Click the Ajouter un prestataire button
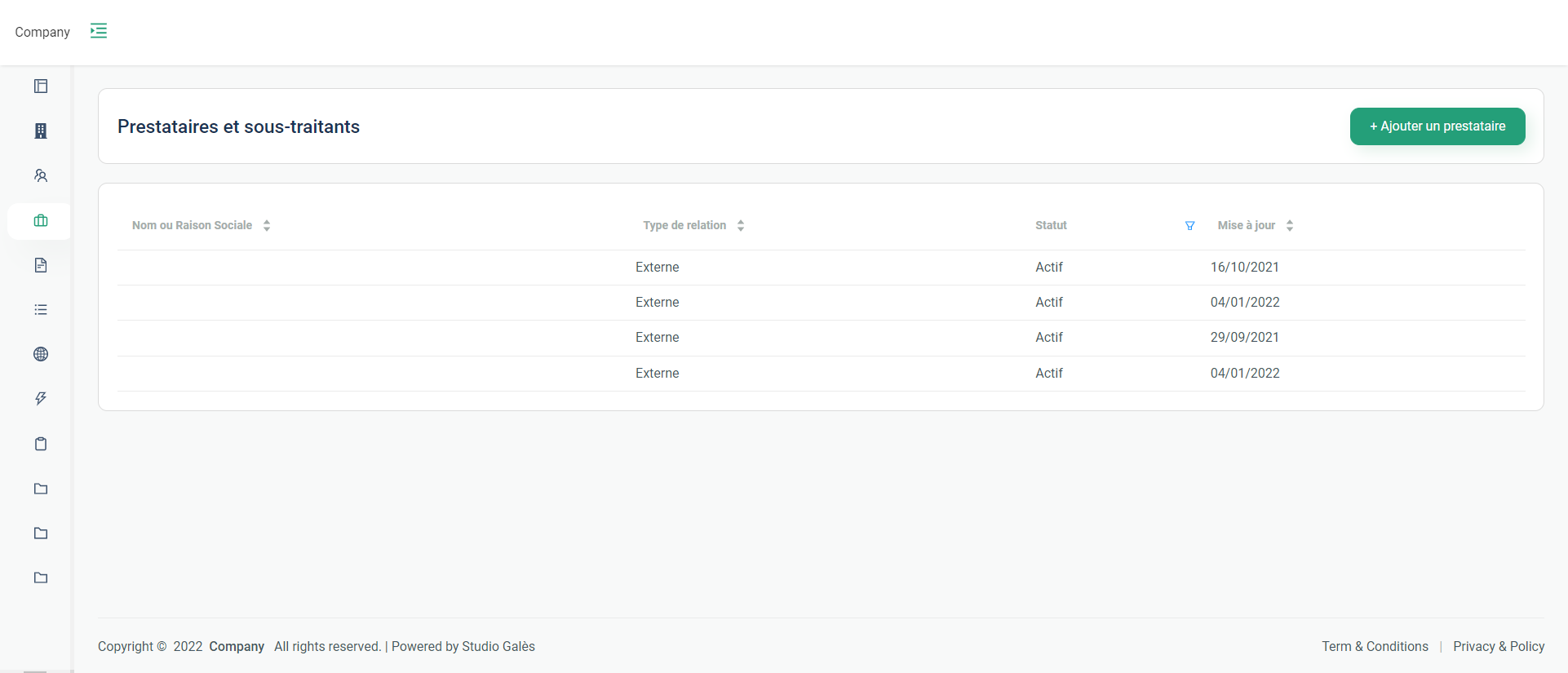Screen dimensions: 1568x673 [1437, 126]
